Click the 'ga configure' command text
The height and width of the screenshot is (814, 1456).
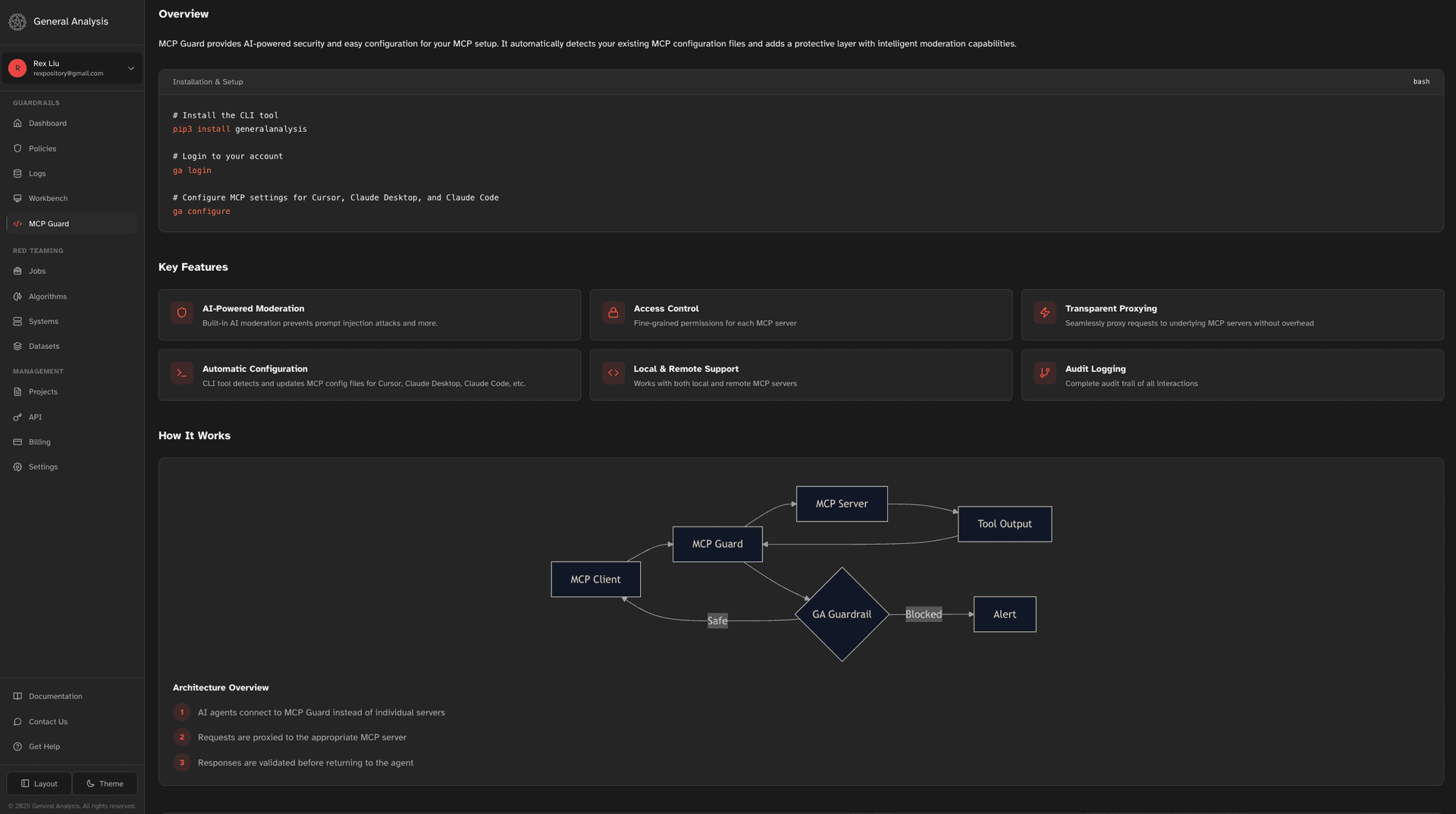[202, 212]
